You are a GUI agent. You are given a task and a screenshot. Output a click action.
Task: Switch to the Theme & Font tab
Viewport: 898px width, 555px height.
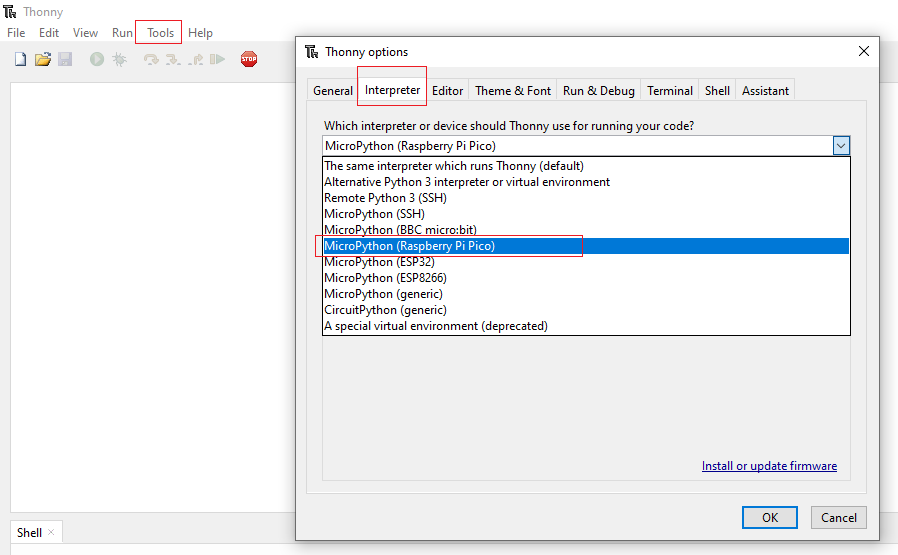[x=513, y=90]
